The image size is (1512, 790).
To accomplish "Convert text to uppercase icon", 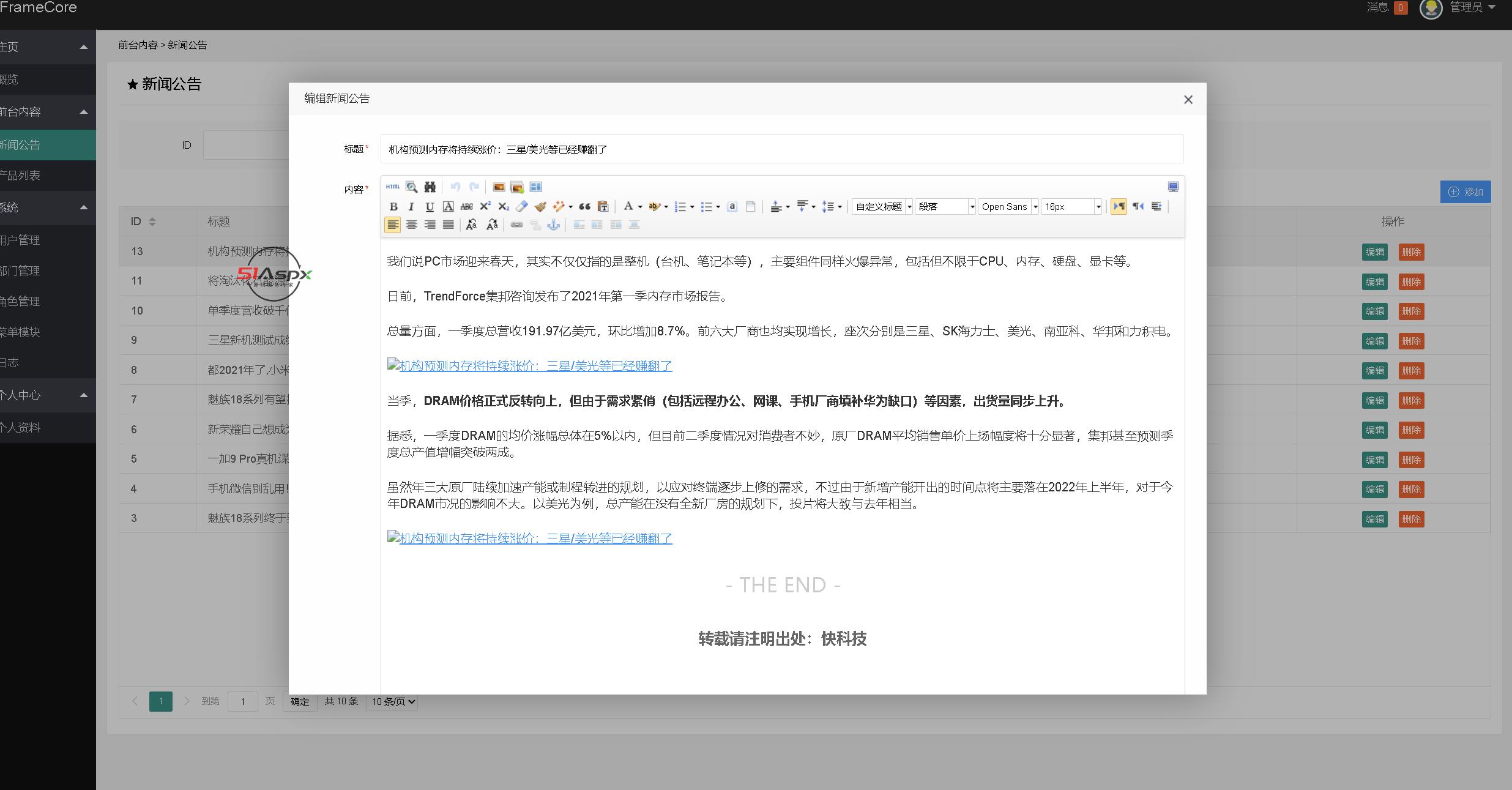I will [x=471, y=225].
